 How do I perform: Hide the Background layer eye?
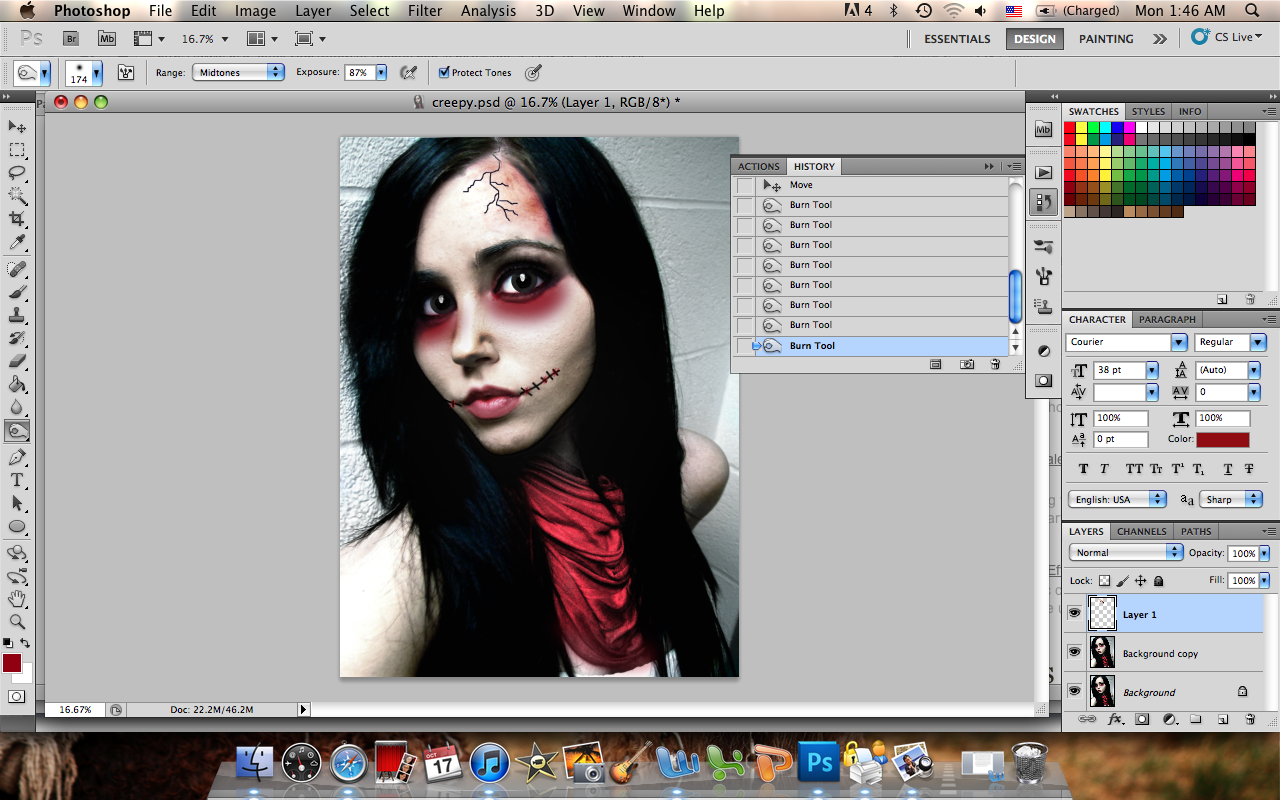[x=1074, y=691]
